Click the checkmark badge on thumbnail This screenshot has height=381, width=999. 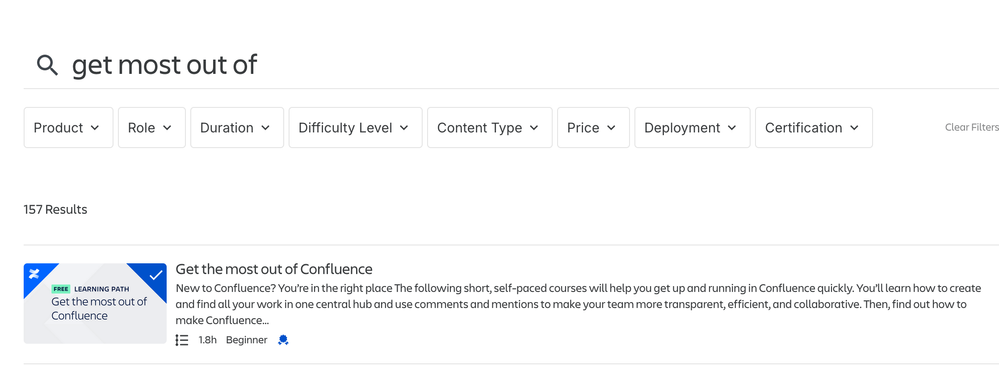(x=155, y=275)
